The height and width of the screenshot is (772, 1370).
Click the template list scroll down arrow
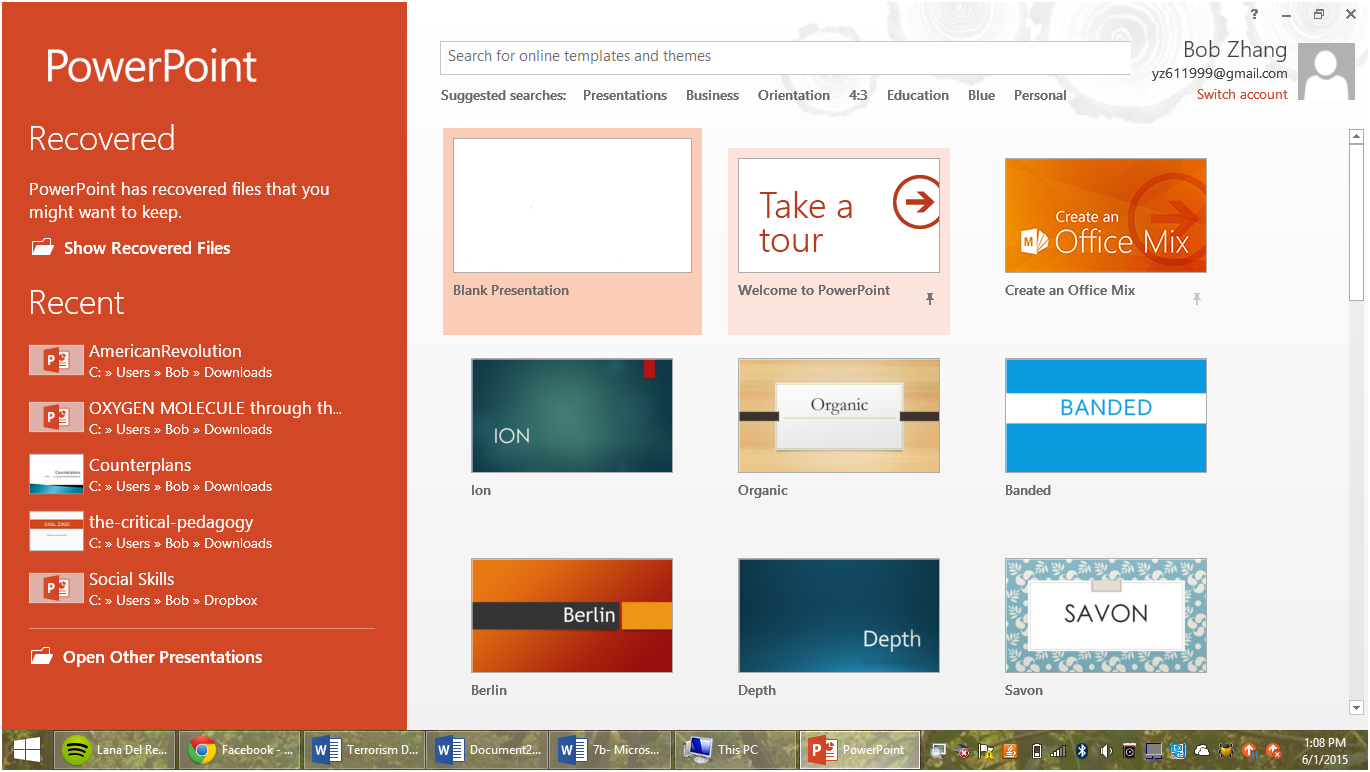coord(1356,708)
